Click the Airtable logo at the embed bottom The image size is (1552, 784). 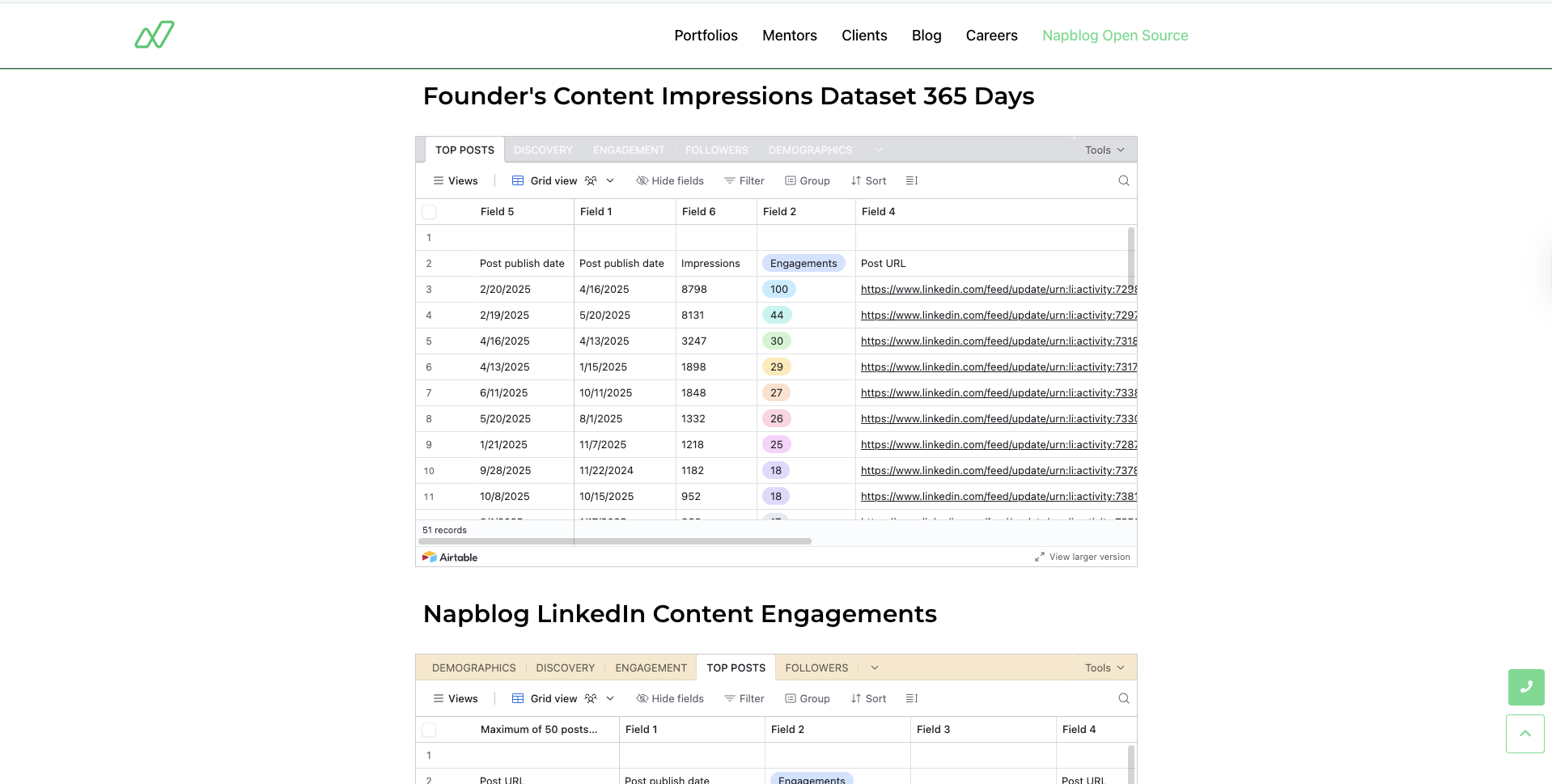pos(449,557)
